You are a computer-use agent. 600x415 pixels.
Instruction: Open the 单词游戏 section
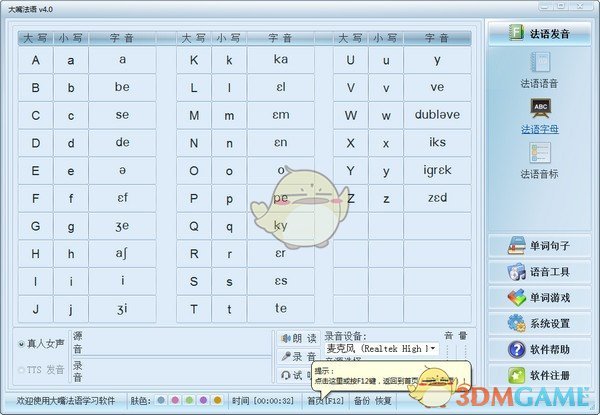coord(540,298)
